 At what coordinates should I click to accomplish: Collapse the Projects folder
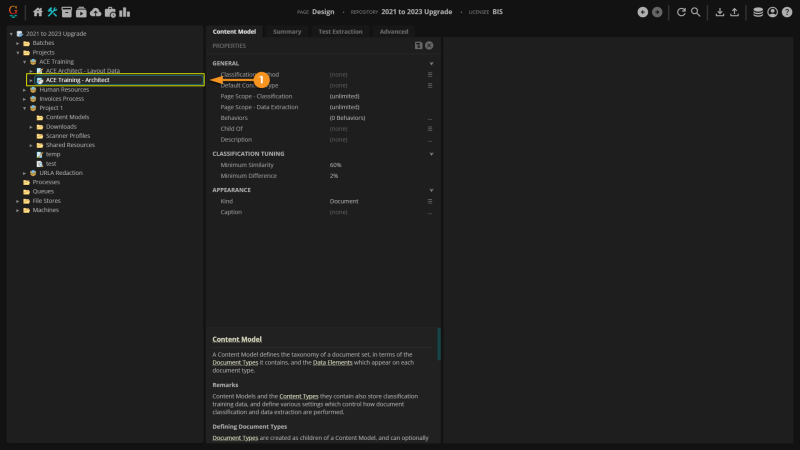pos(18,53)
